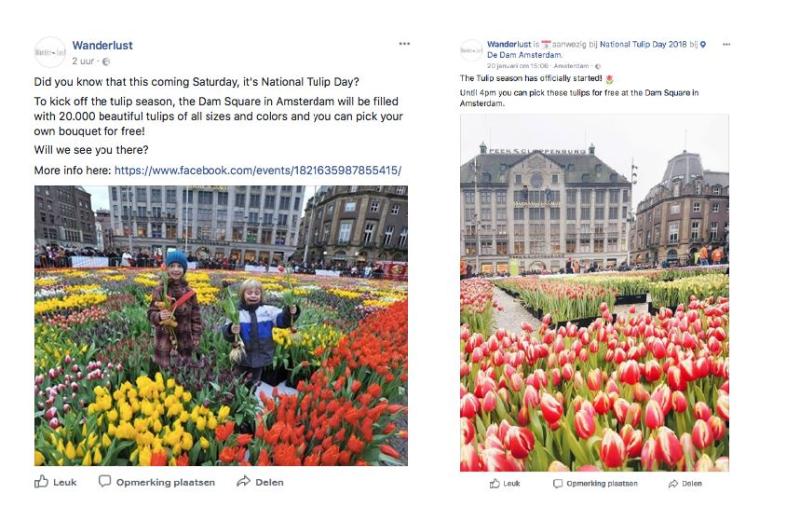Like the right post with Leuk thumbs-up

(494, 483)
